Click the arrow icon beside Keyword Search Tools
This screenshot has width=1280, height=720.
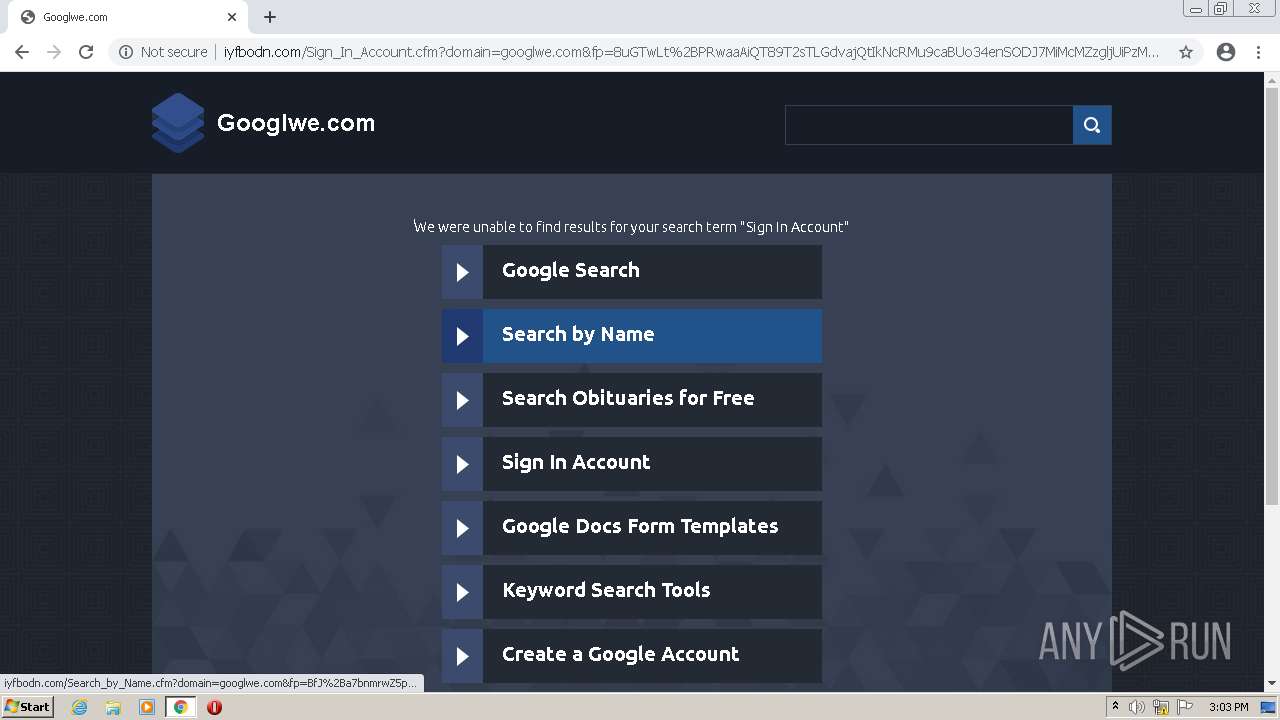tap(462, 592)
